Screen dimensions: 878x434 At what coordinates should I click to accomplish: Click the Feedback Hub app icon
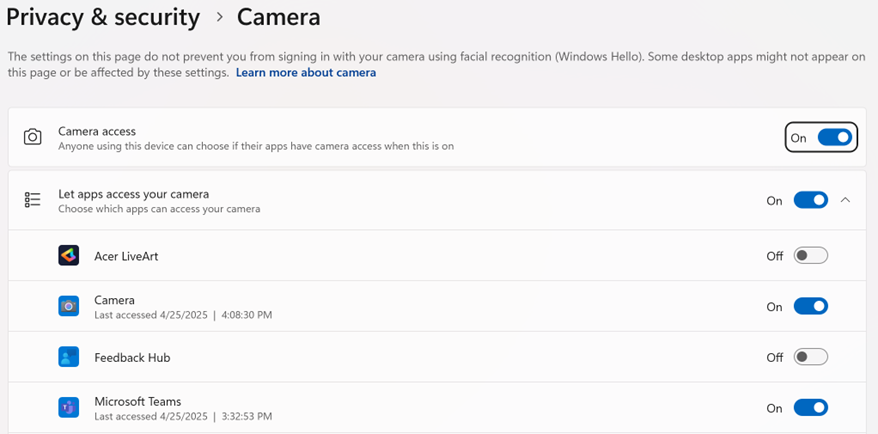click(x=68, y=357)
